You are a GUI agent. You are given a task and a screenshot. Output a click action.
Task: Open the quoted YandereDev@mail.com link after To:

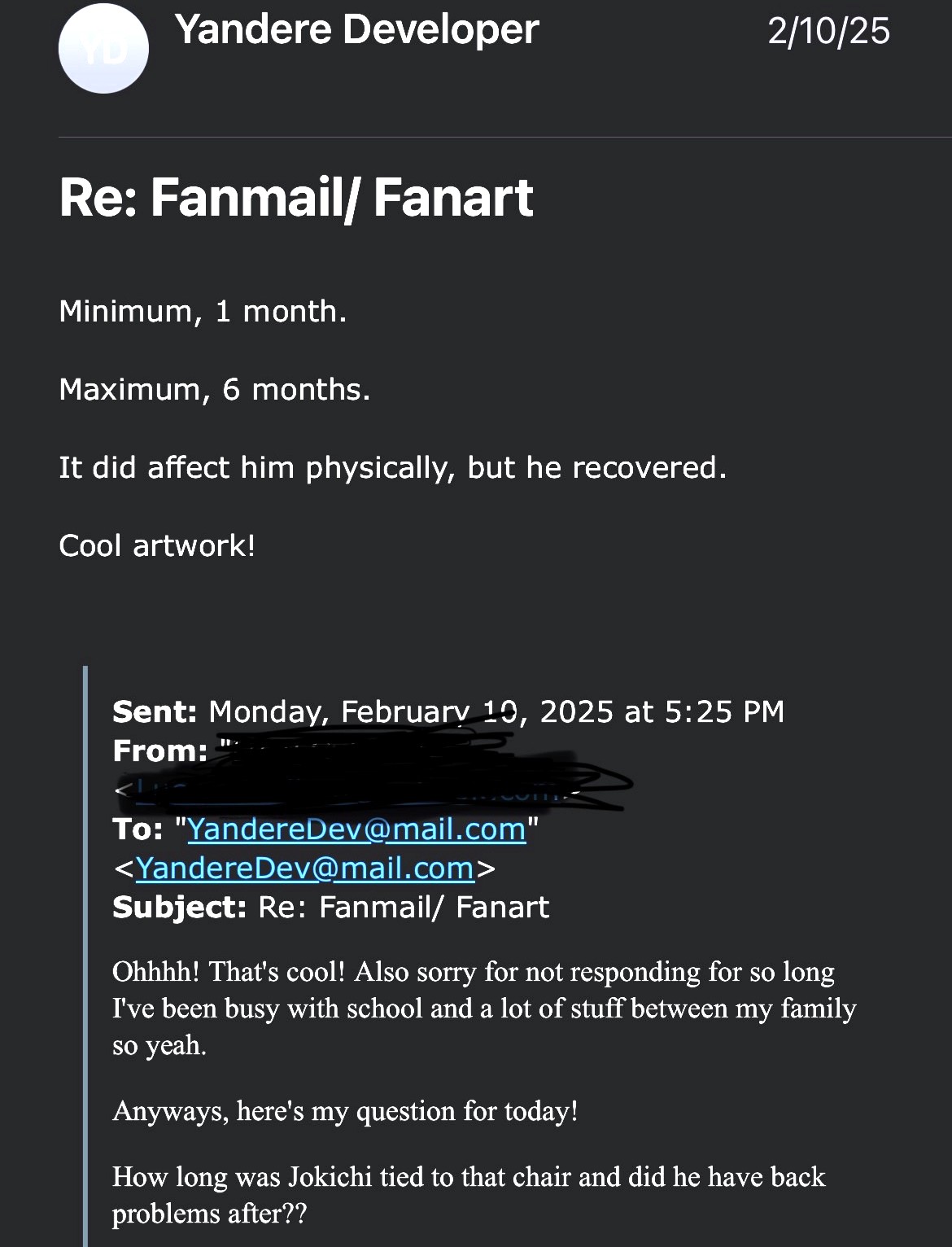(356, 829)
